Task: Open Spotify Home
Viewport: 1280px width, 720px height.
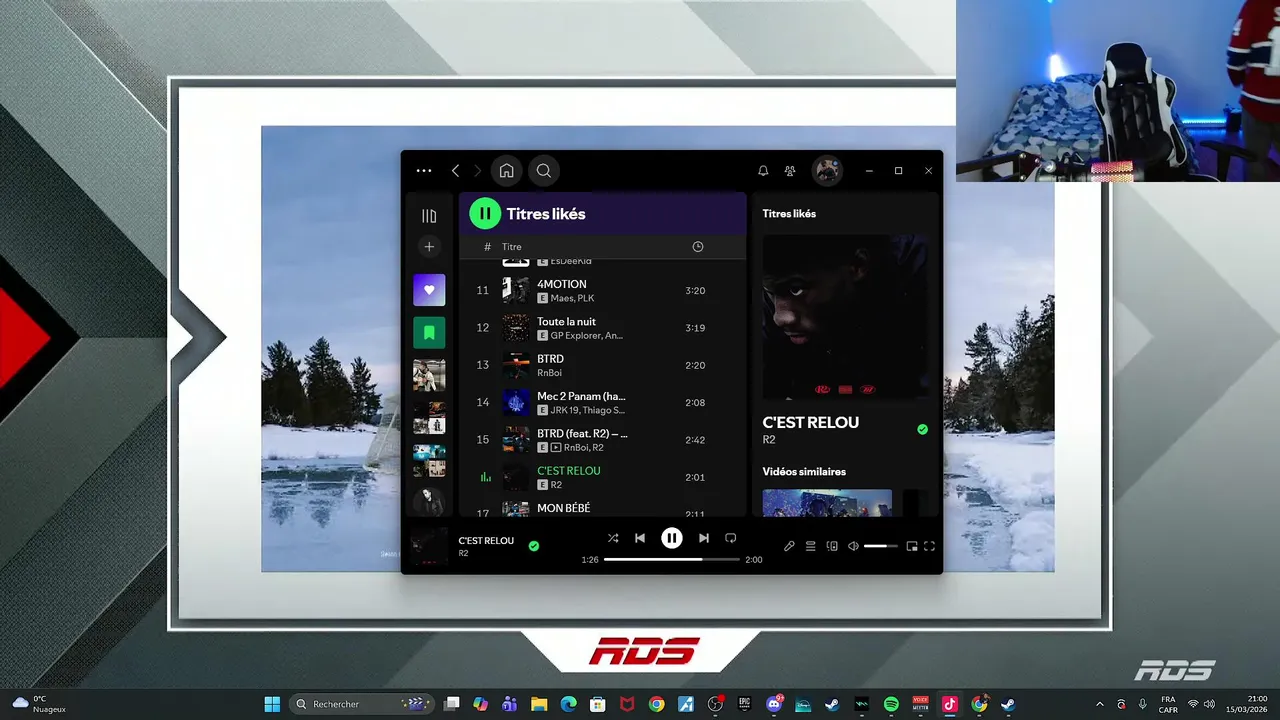Action: pyautogui.click(x=506, y=171)
